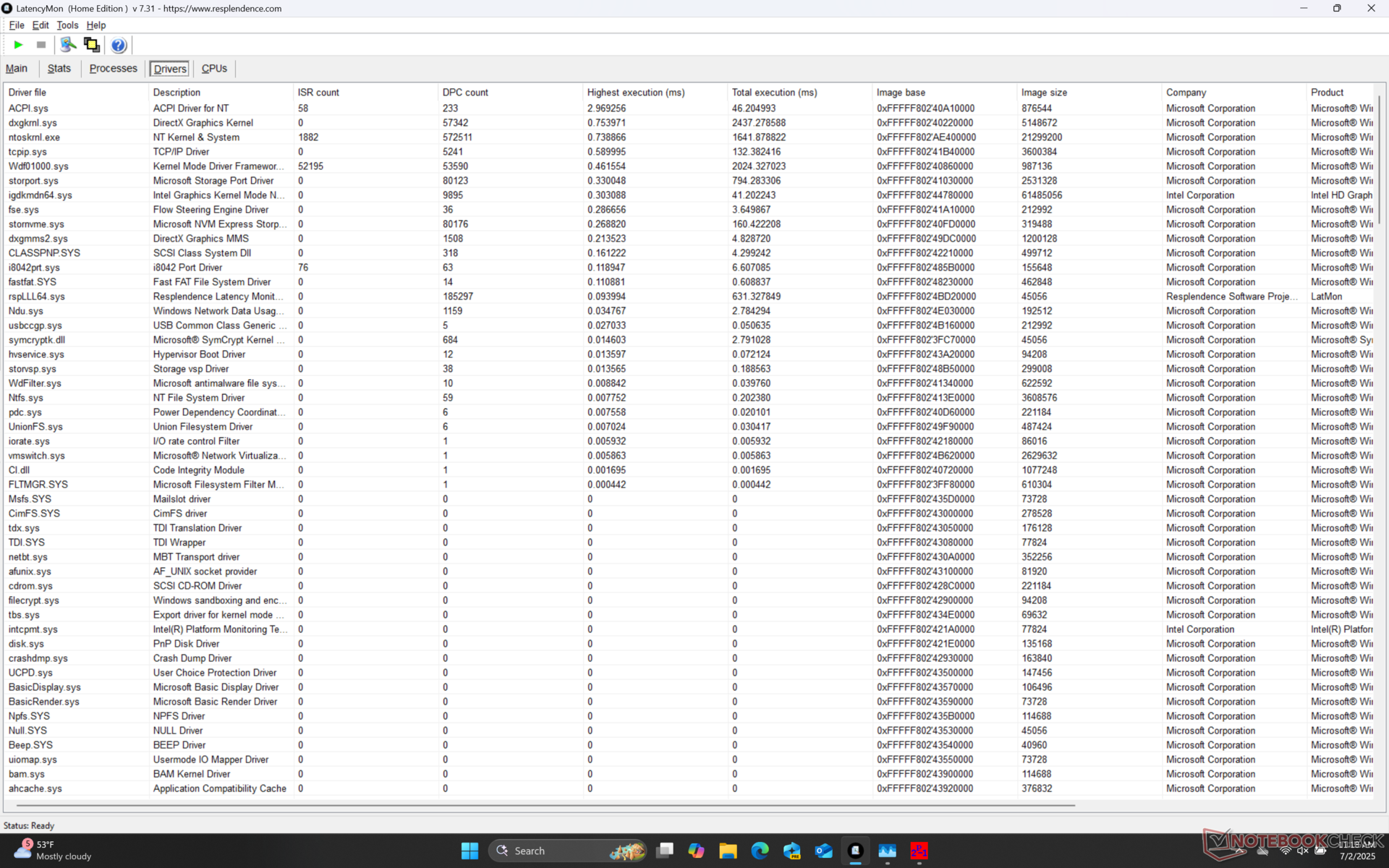Click the Status: Ready status bar text
This screenshot has height=868, width=1389.
coord(29,825)
